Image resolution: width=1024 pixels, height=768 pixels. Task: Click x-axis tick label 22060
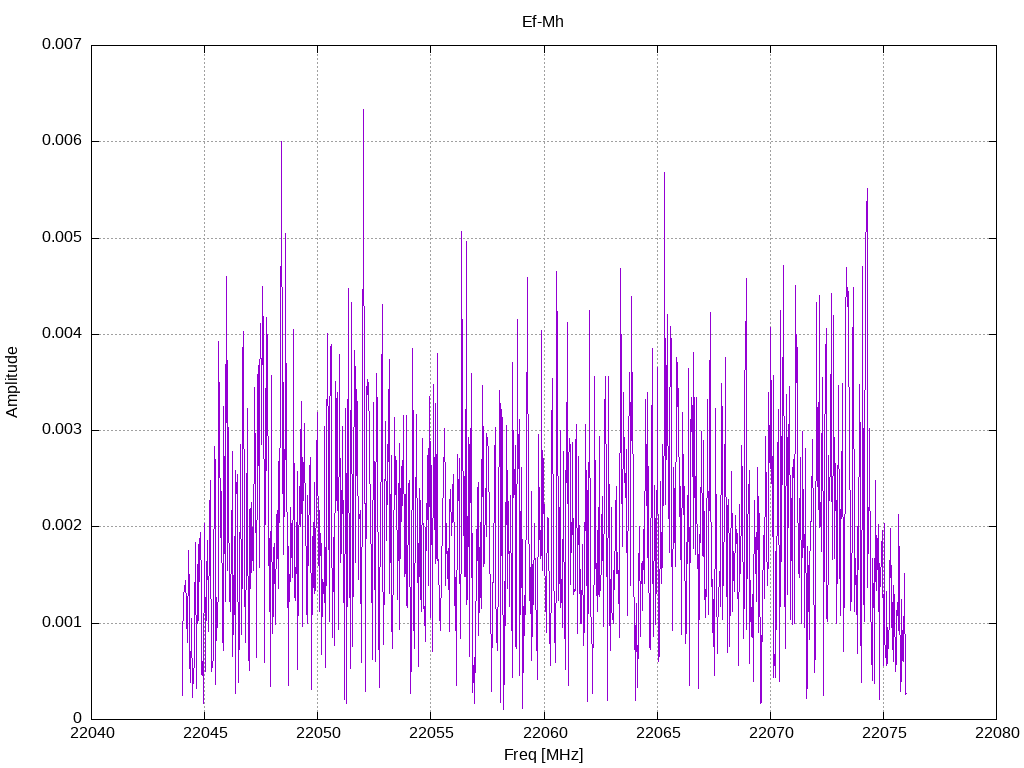pos(544,733)
